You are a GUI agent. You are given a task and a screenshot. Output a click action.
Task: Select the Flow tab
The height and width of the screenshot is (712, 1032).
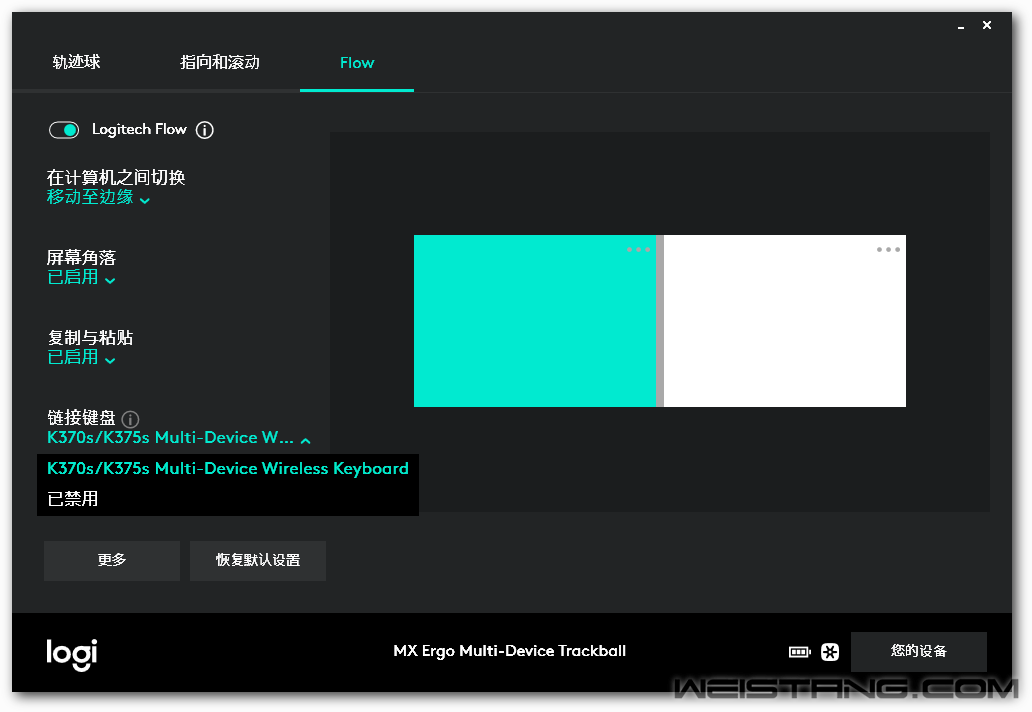point(357,63)
